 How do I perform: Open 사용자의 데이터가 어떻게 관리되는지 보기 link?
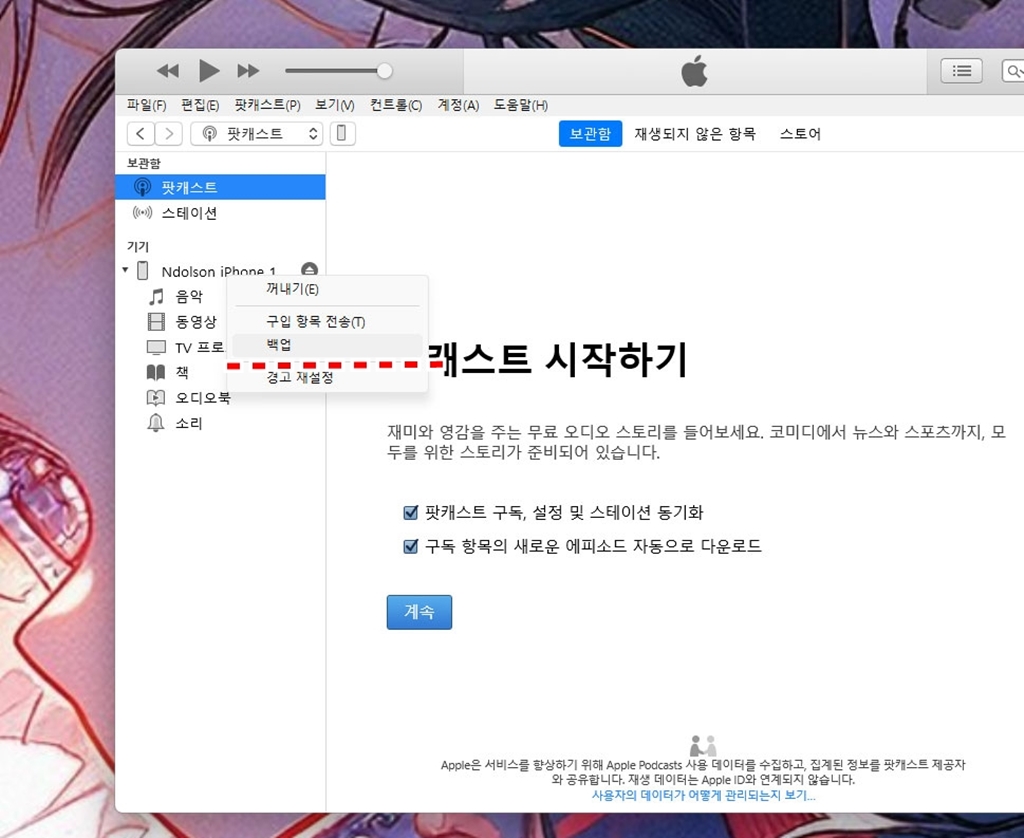point(703,796)
